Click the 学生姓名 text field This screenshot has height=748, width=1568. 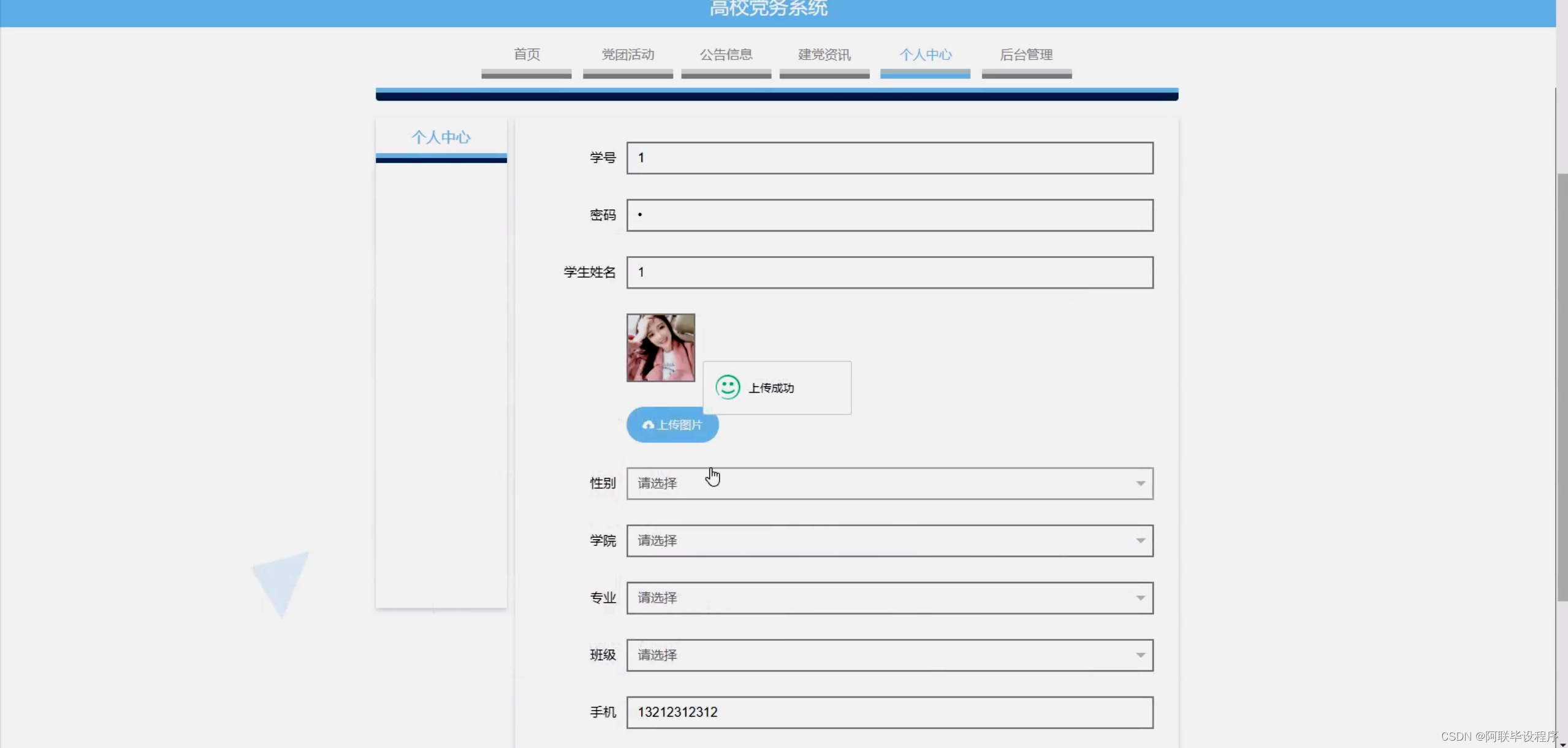[889, 272]
